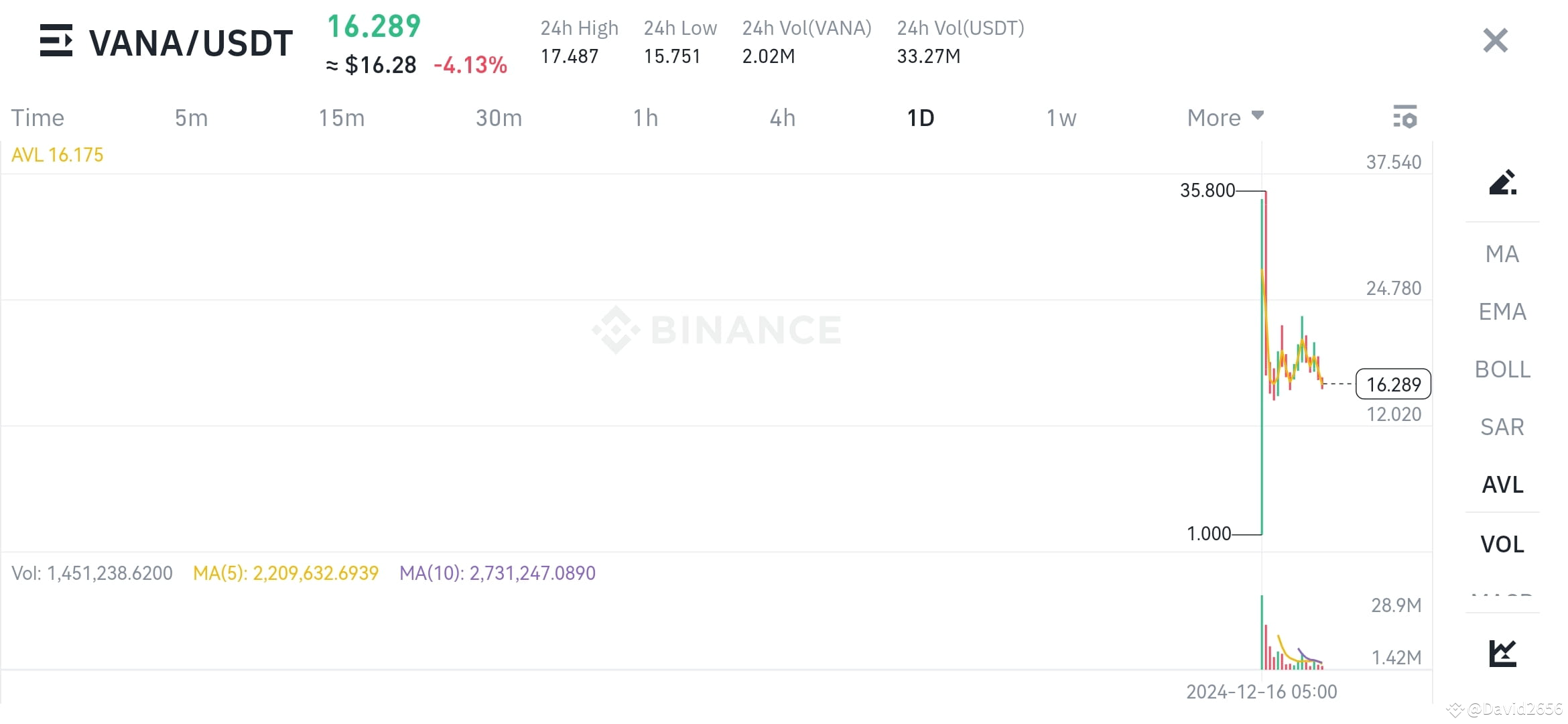1568x724 pixels.
Task: Enable the MA indicator
Action: [x=1503, y=253]
